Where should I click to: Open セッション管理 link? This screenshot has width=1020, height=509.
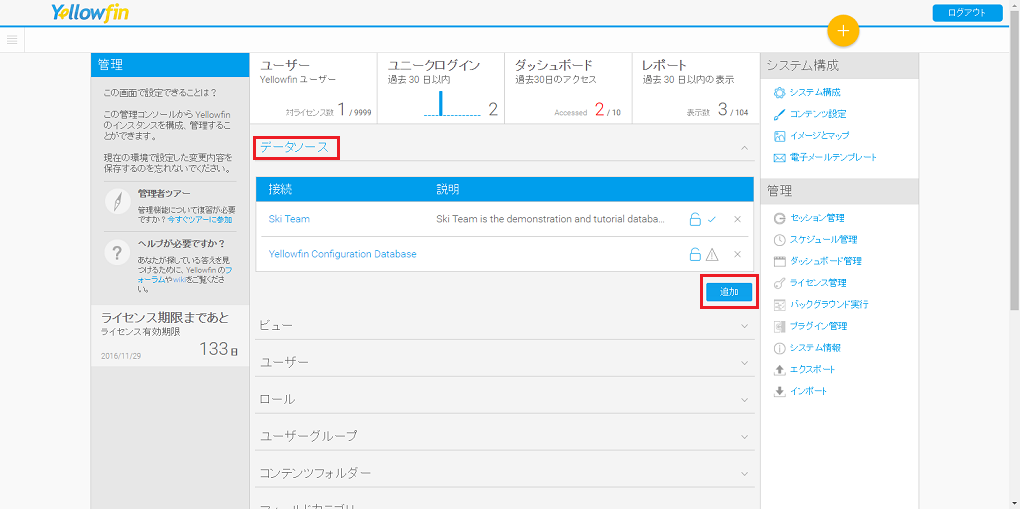[817, 218]
